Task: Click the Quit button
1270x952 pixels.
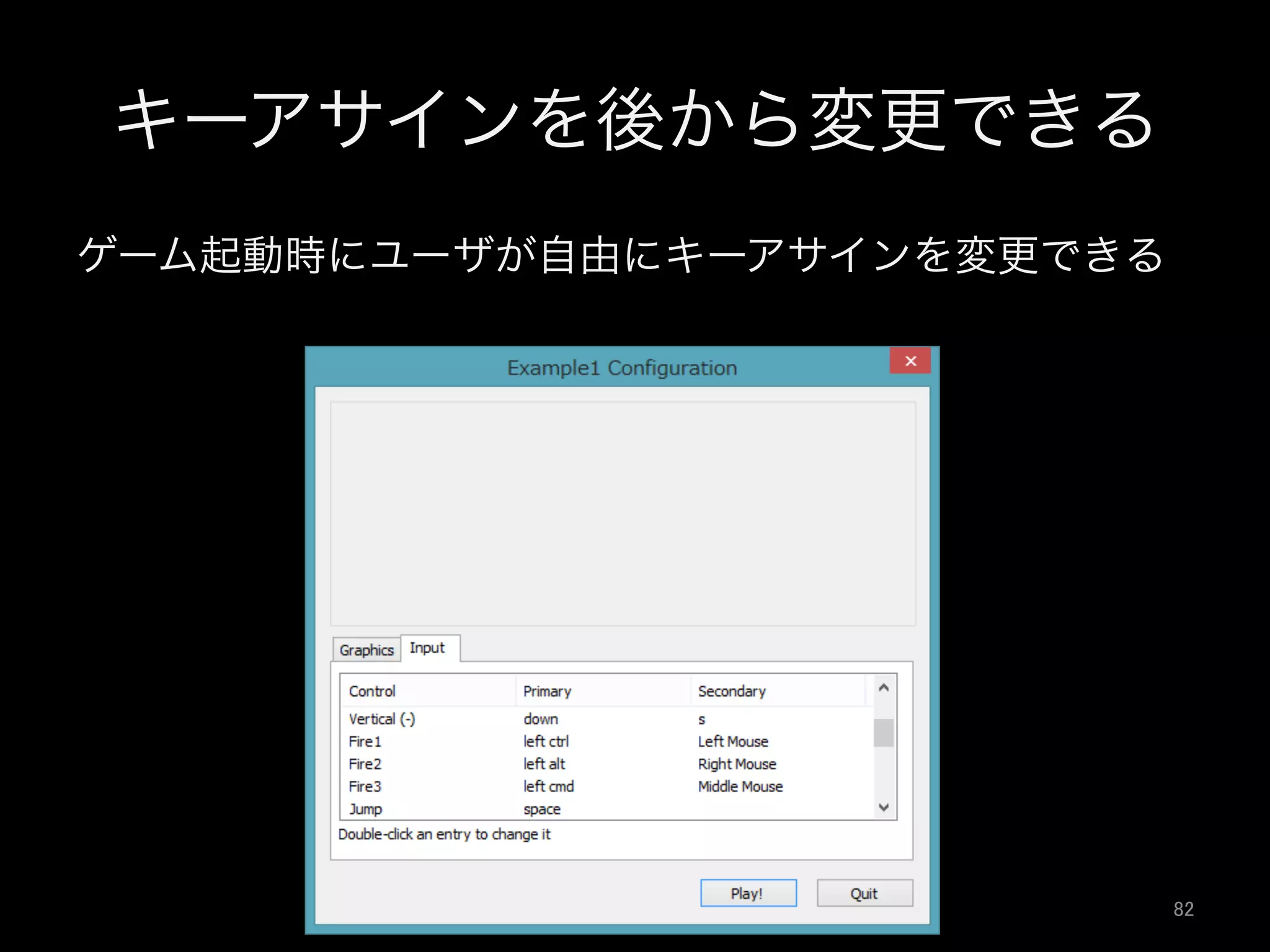Action: tap(864, 893)
